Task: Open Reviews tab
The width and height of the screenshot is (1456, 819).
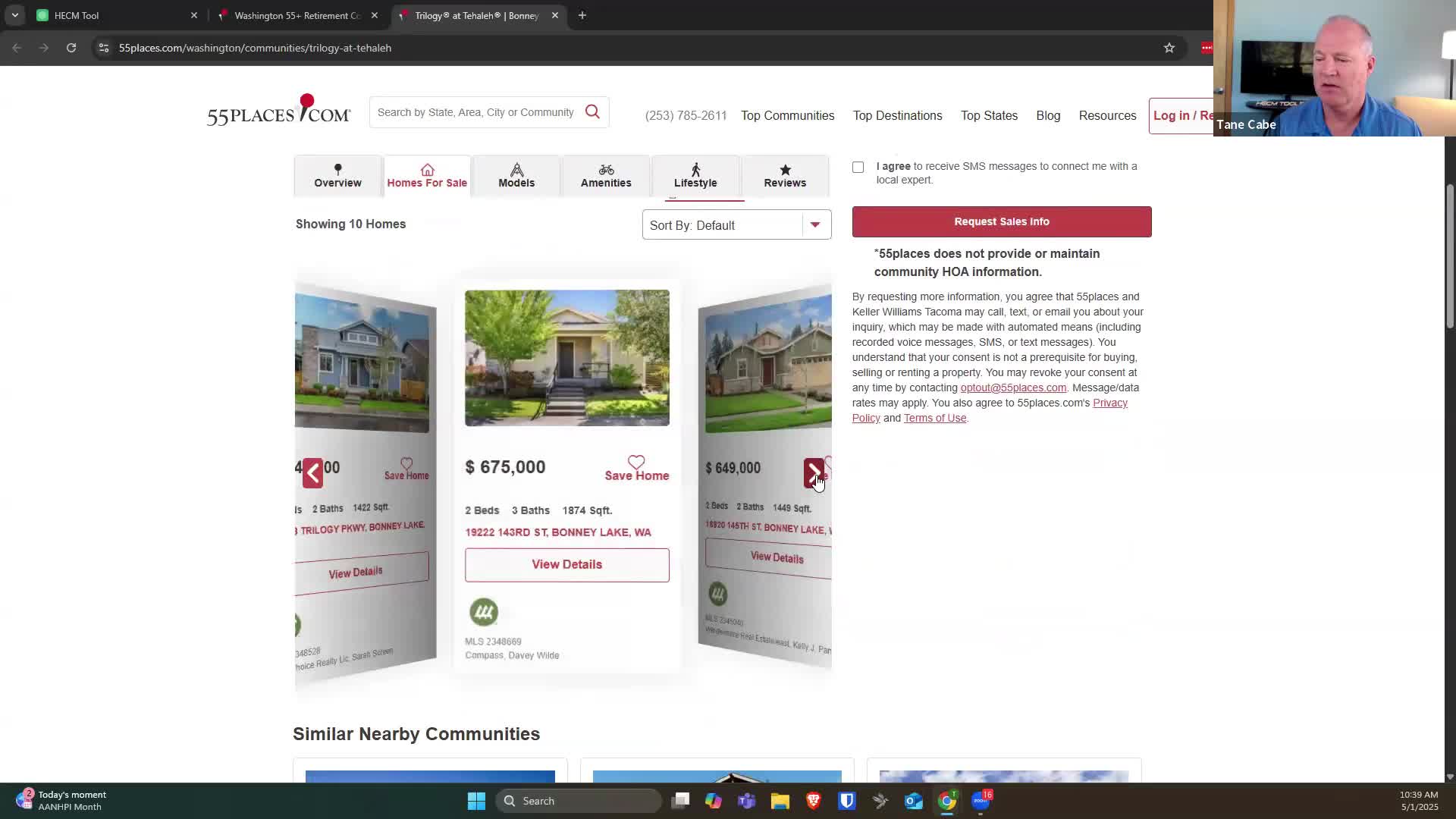Action: point(785,176)
